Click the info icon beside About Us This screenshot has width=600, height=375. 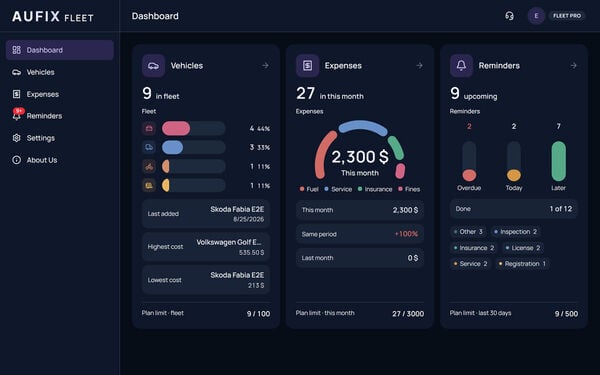pos(16,160)
